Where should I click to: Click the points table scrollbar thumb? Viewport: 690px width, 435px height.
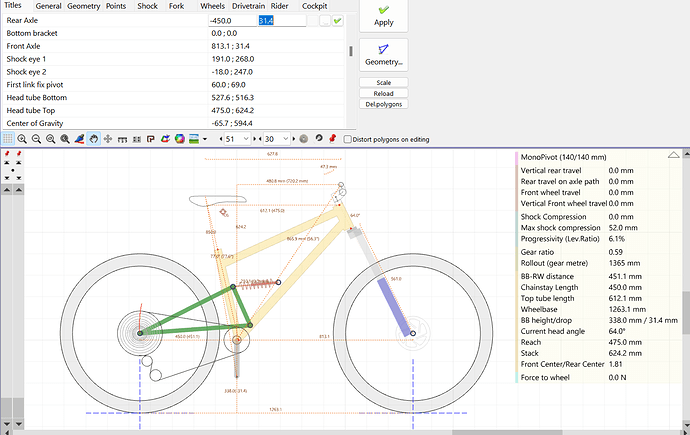[x=351, y=51]
